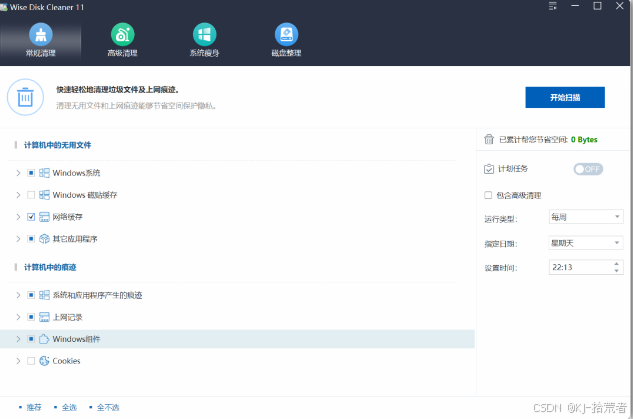Expand the 上网记录 row
633x419 pixels.
[18, 317]
